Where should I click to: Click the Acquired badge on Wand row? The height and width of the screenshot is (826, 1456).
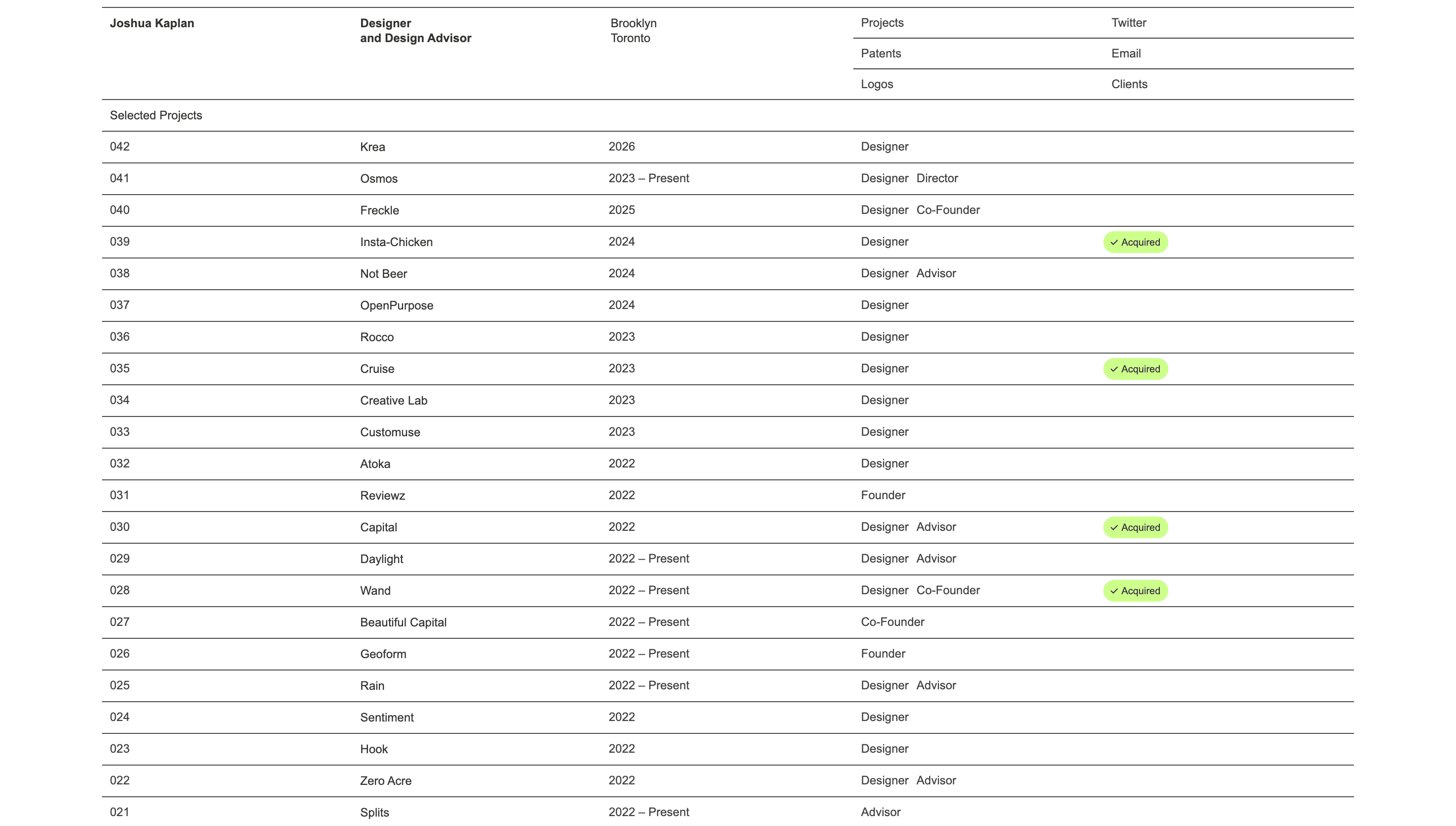(1135, 591)
